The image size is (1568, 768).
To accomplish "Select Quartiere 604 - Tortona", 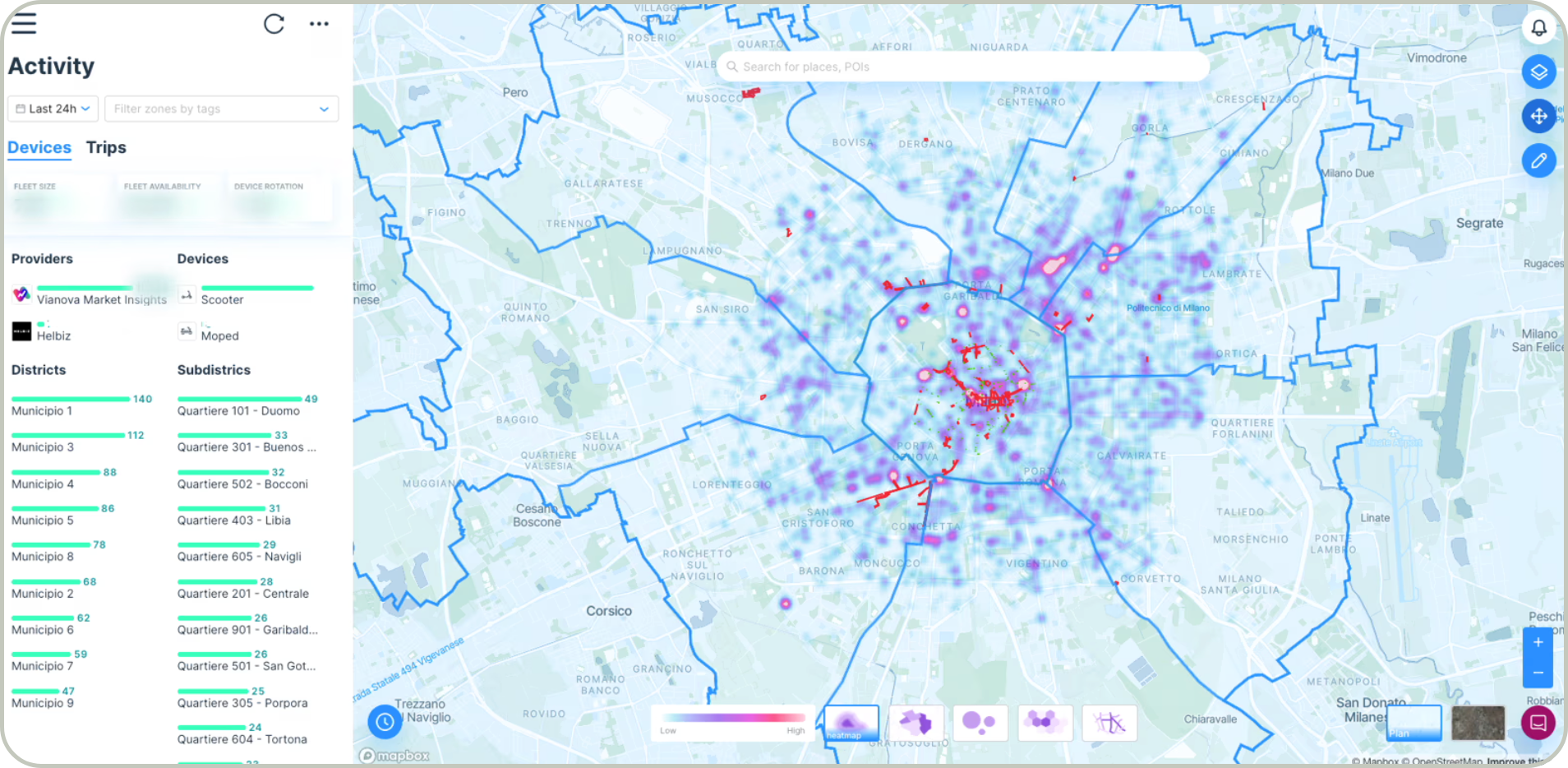I will coord(242,733).
